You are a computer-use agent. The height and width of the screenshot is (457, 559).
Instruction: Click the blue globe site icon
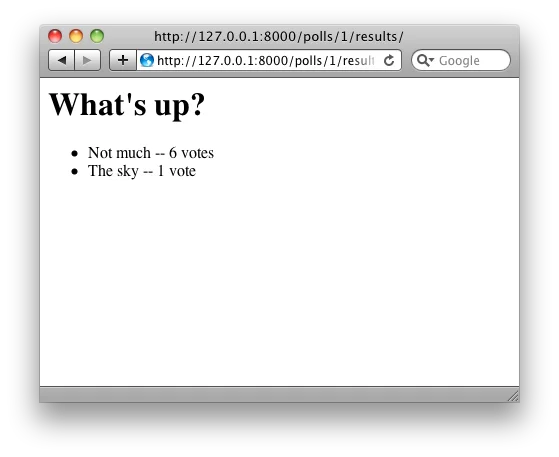click(x=147, y=60)
